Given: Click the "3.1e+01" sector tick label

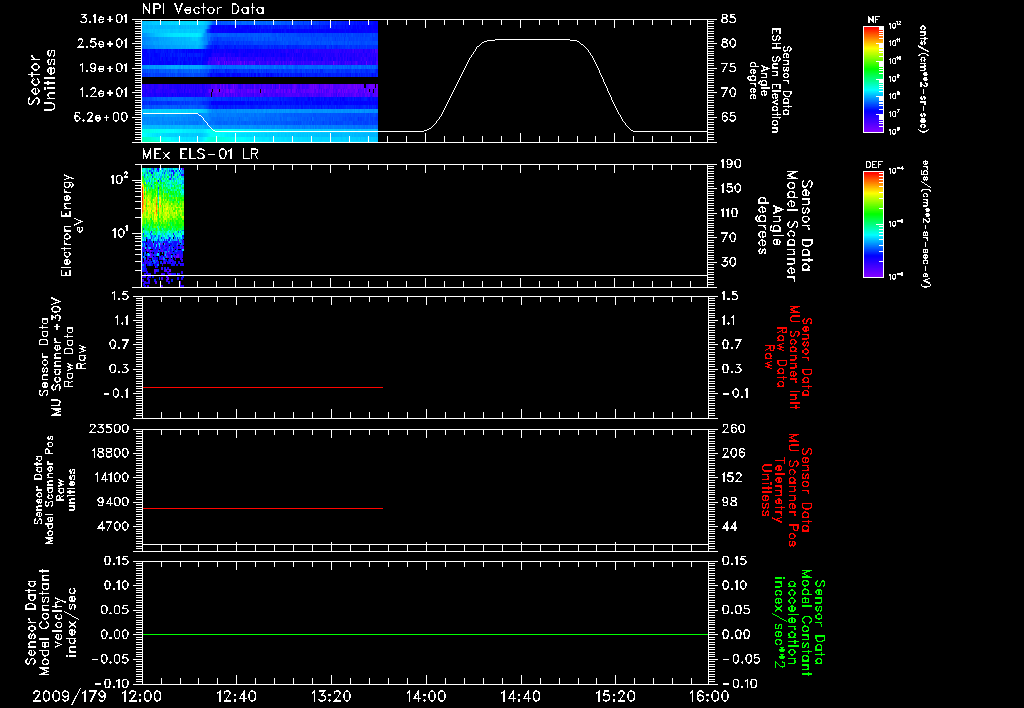Looking at the screenshot, I should point(103,19).
